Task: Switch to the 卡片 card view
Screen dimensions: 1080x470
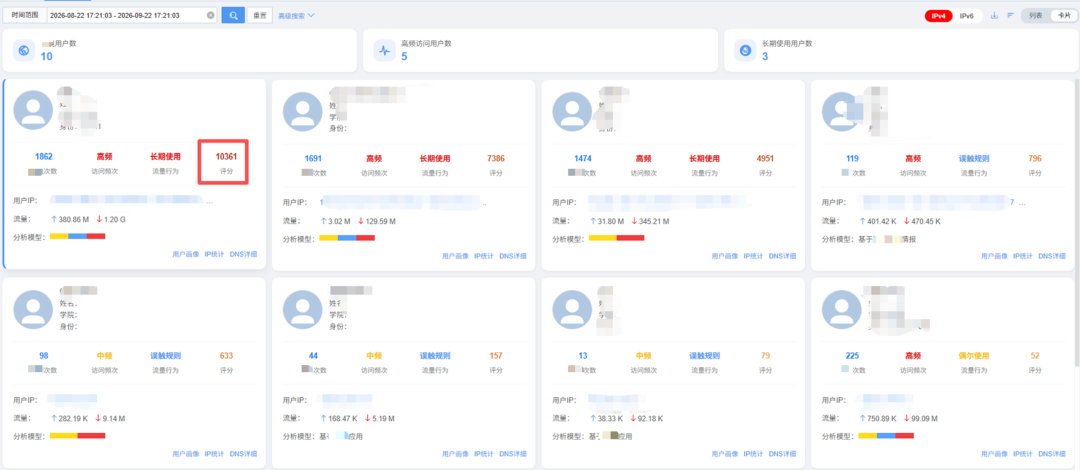Action: [x=1064, y=15]
